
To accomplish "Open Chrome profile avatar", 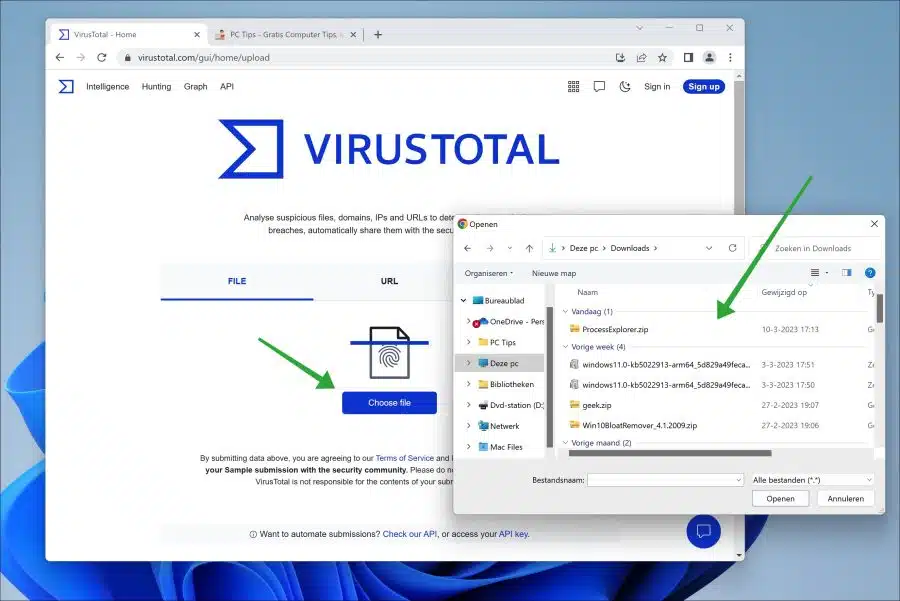I will point(709,57).
